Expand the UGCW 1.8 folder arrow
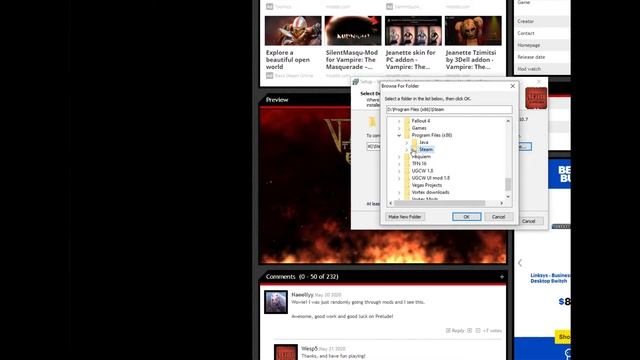The height and width of the screenshot is (360, 640). click(x=399, y=171)
